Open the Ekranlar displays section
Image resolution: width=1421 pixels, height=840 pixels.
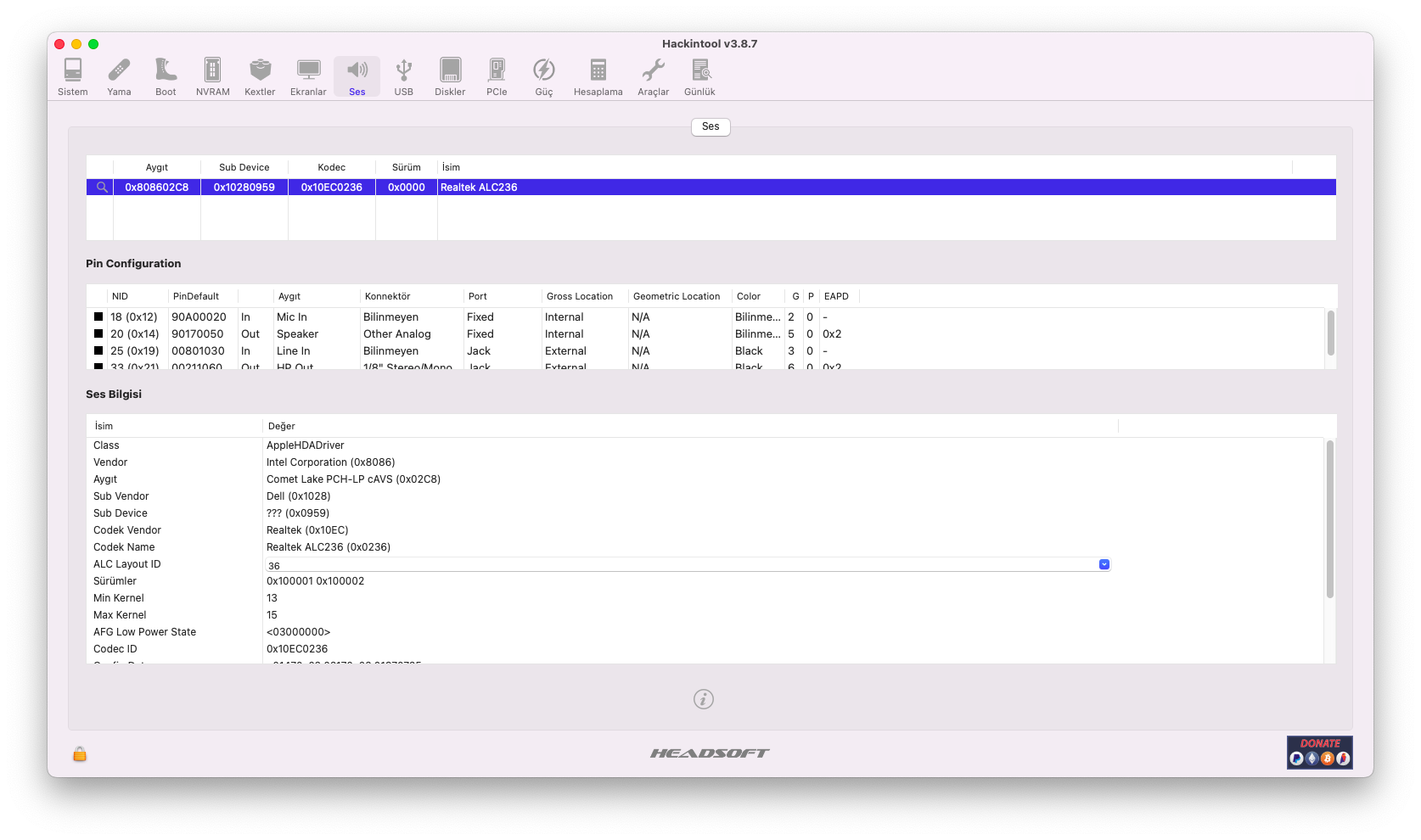[x=308, y=76]
